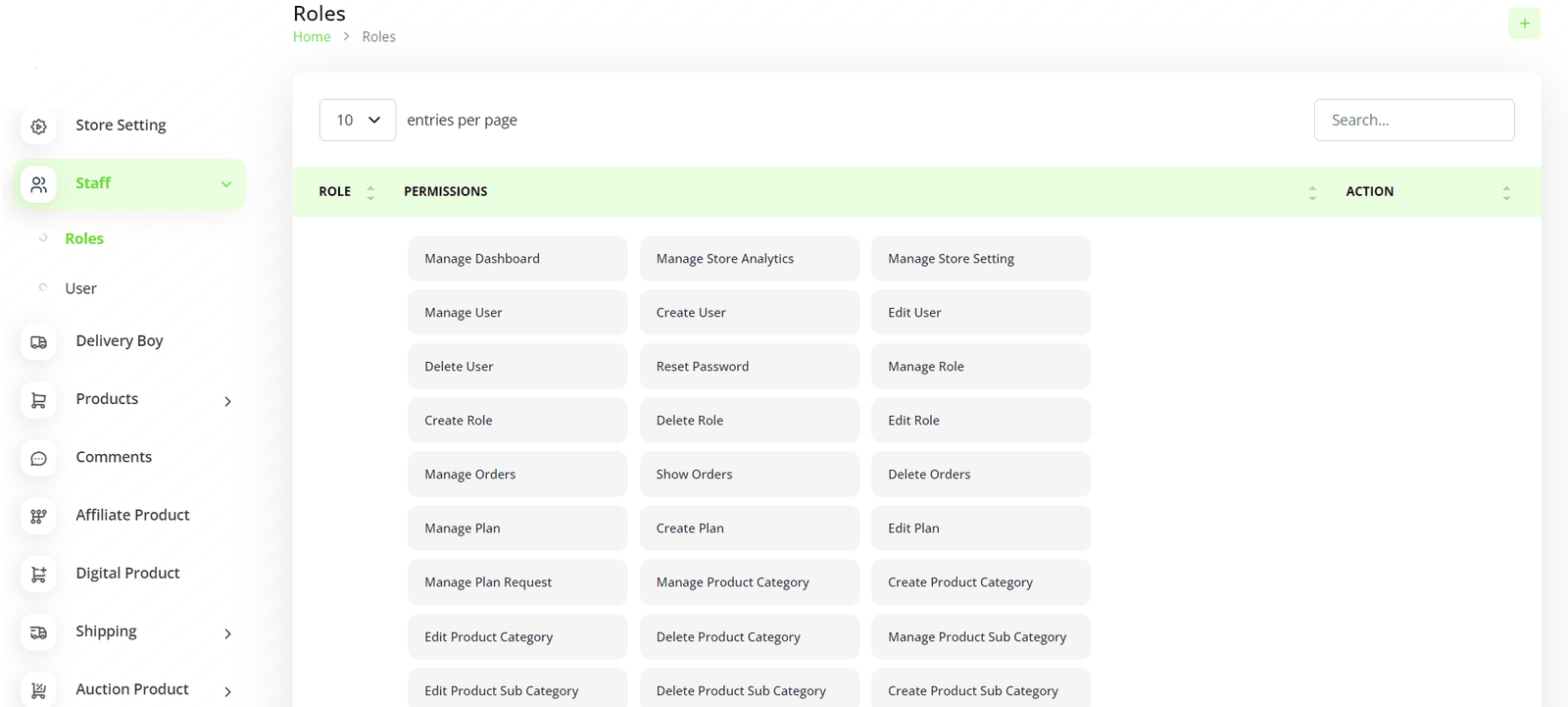Click the roles Search input field
Viewport: 1568px width, 707px height.
(x=1413, y=120)
